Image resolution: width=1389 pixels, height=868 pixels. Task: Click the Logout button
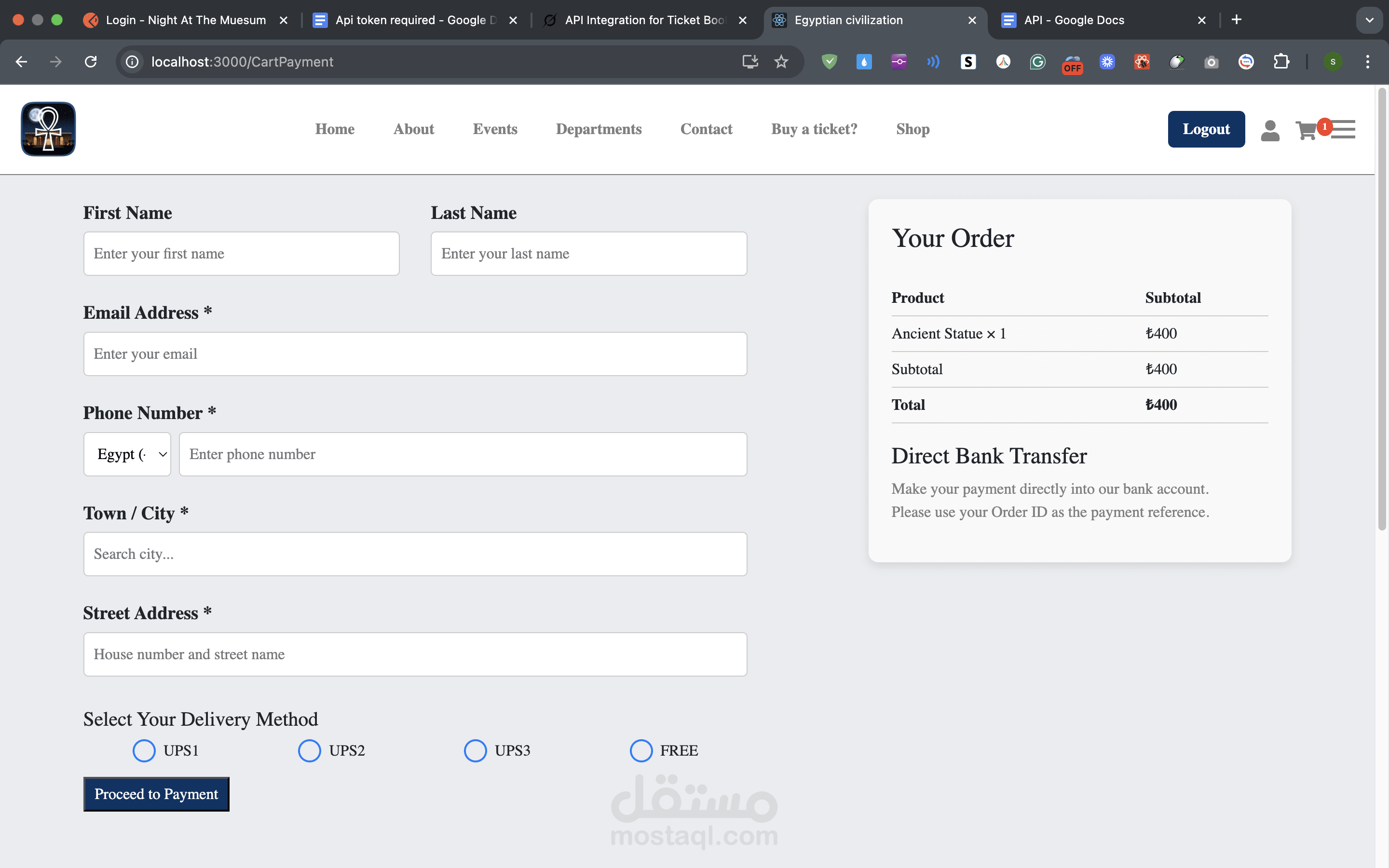point(1206,129)
